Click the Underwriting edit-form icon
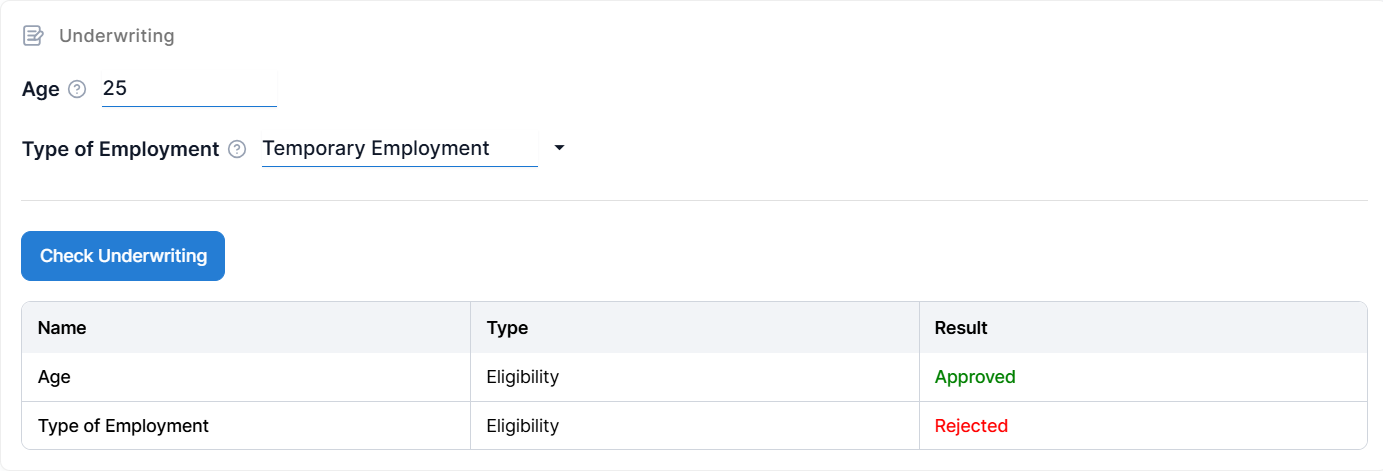This screenshot has height=471, width=1383. (33, 36)
